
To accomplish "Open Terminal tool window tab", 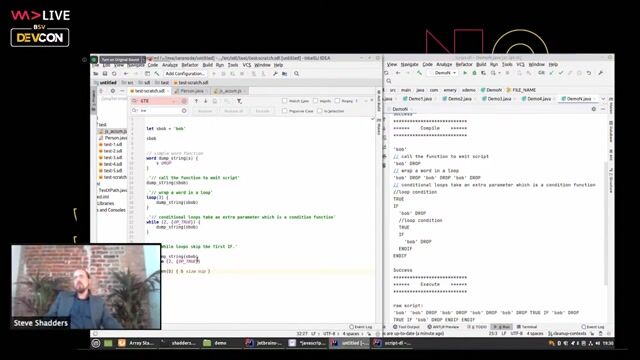I will pos(527,327).
